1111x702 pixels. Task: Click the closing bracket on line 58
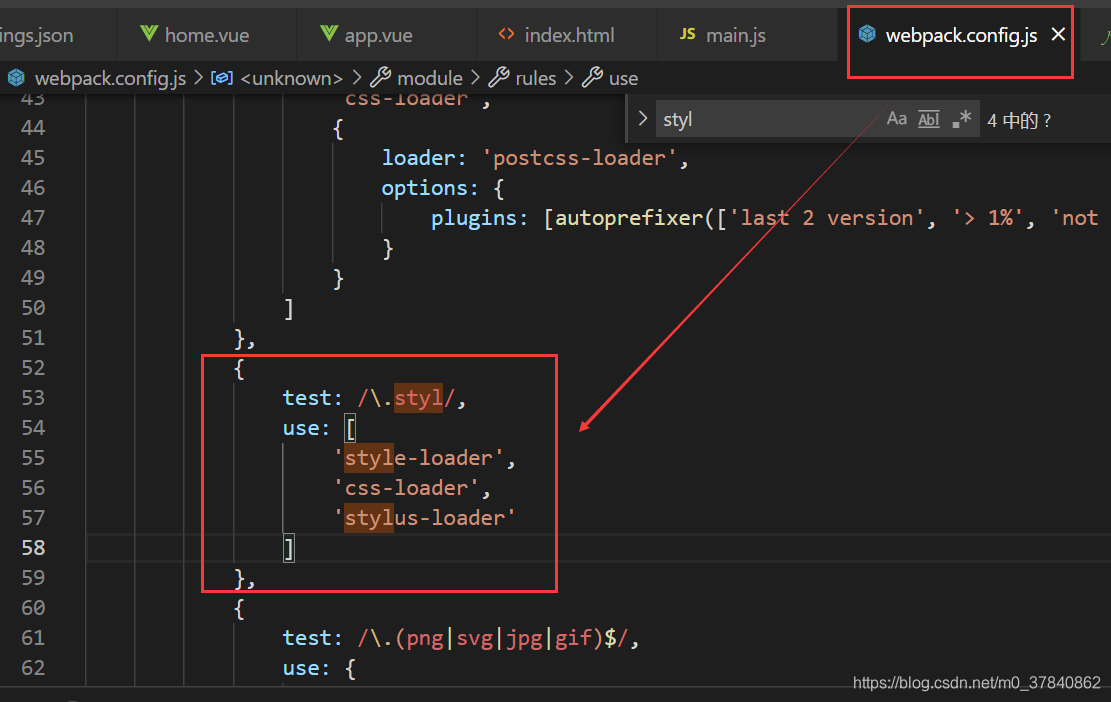tap(288, 548)
